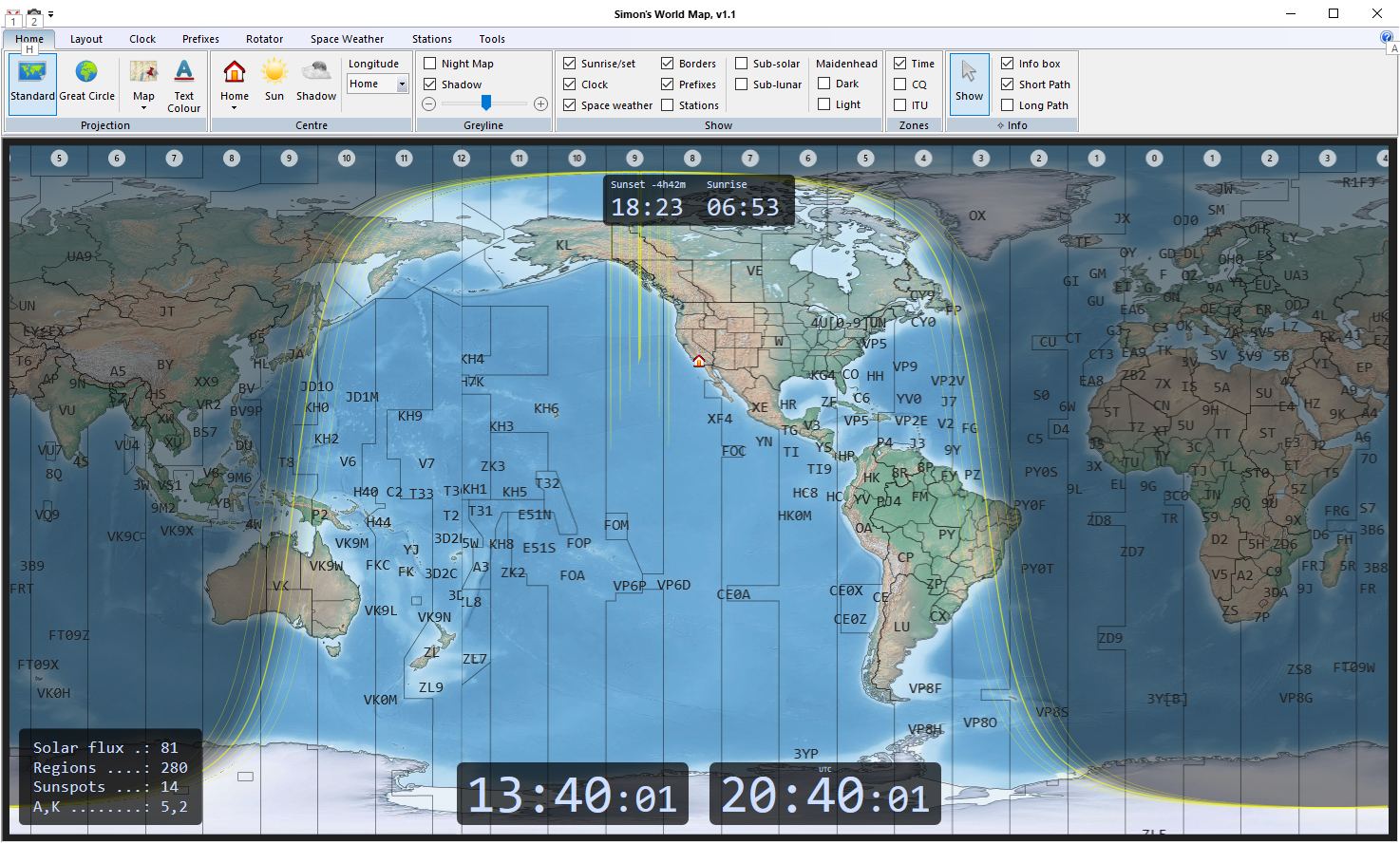Viewport: 1400px width, 844px height.
Task: Click the greyline minus button
Action: [x=429, y=103]
